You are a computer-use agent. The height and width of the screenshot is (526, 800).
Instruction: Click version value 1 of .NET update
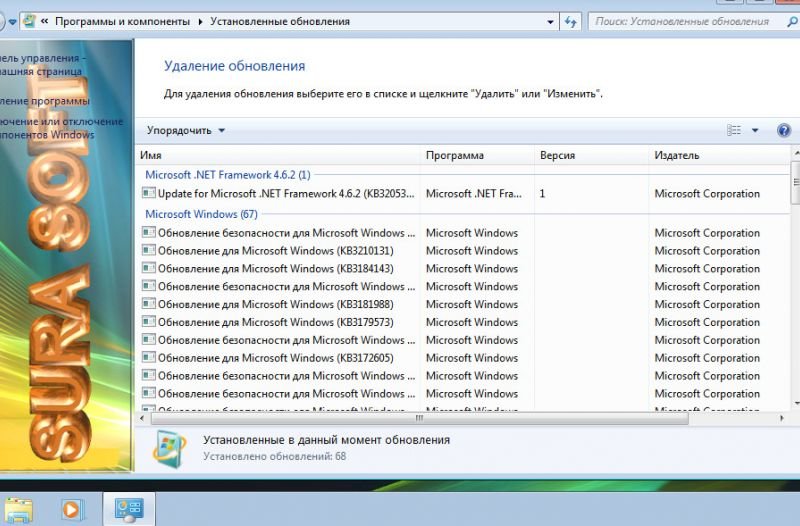(x=542, y=194)
